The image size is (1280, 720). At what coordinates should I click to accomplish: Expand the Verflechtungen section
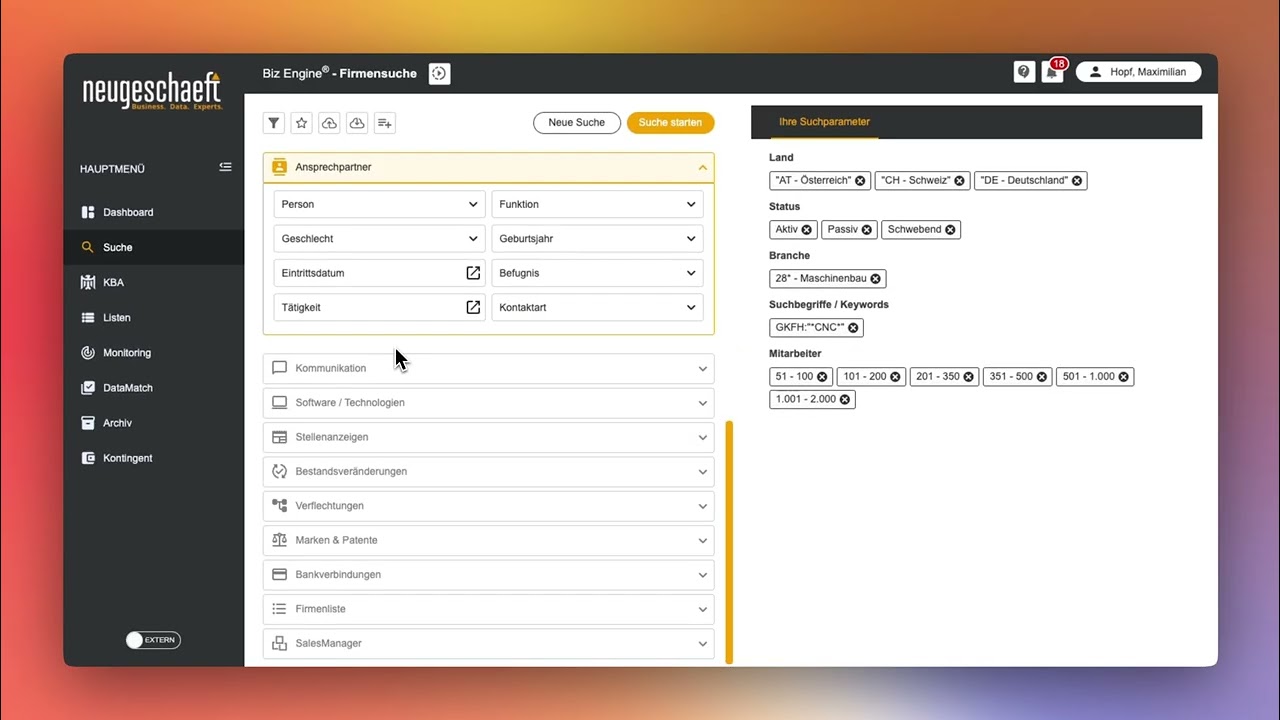[488, 506]
